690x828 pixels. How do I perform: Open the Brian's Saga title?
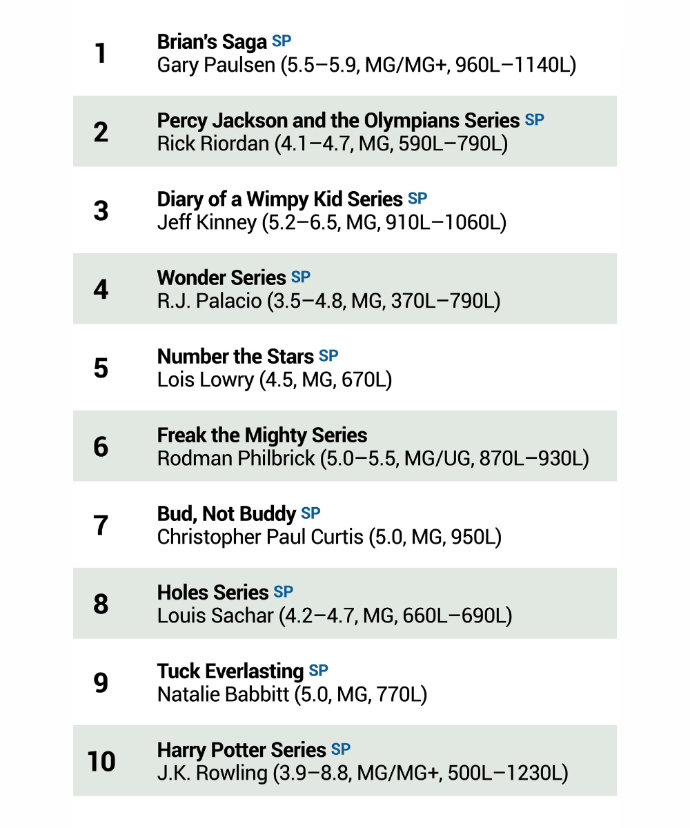(x=213, y=42)
